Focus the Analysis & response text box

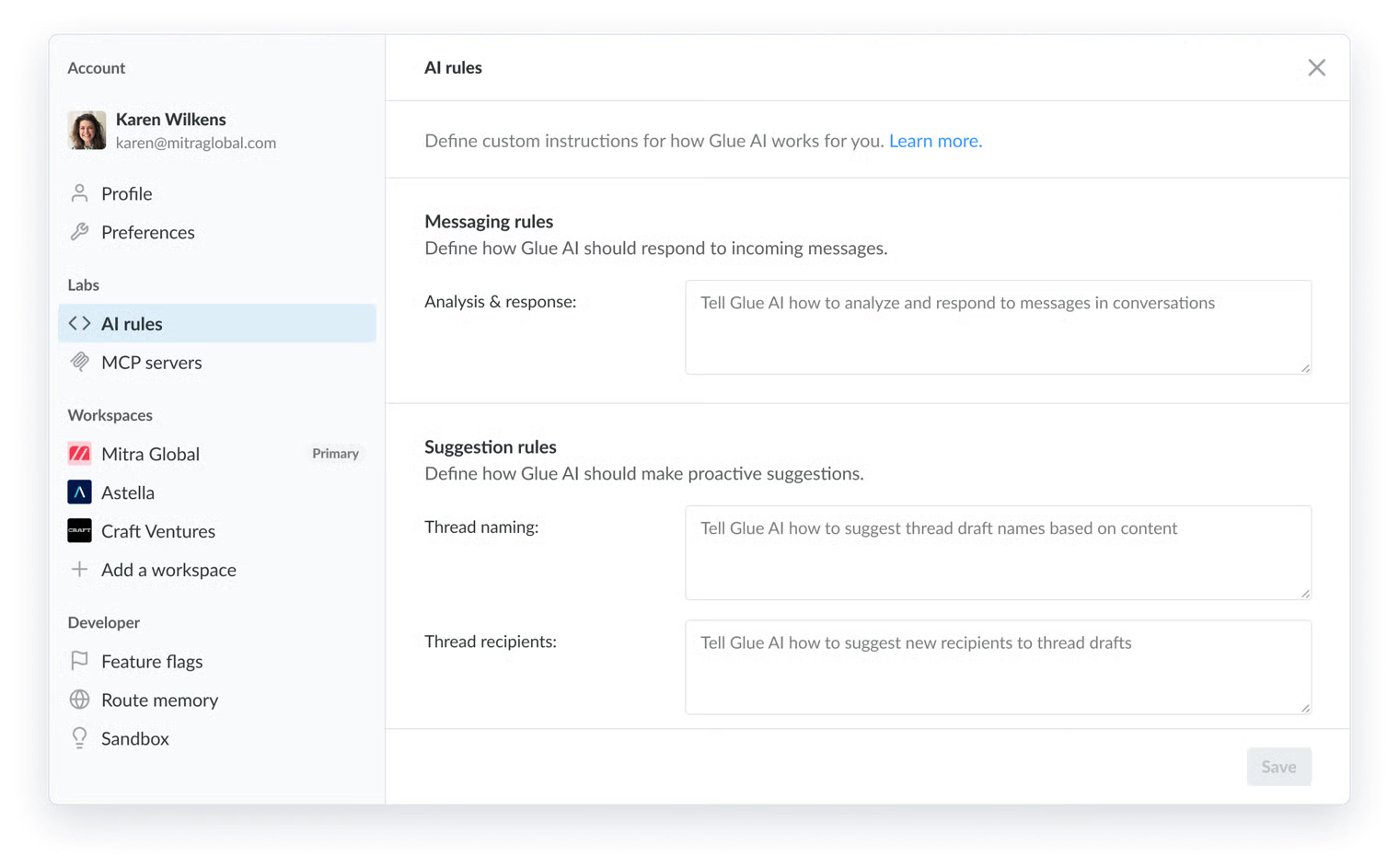point(998,328)
